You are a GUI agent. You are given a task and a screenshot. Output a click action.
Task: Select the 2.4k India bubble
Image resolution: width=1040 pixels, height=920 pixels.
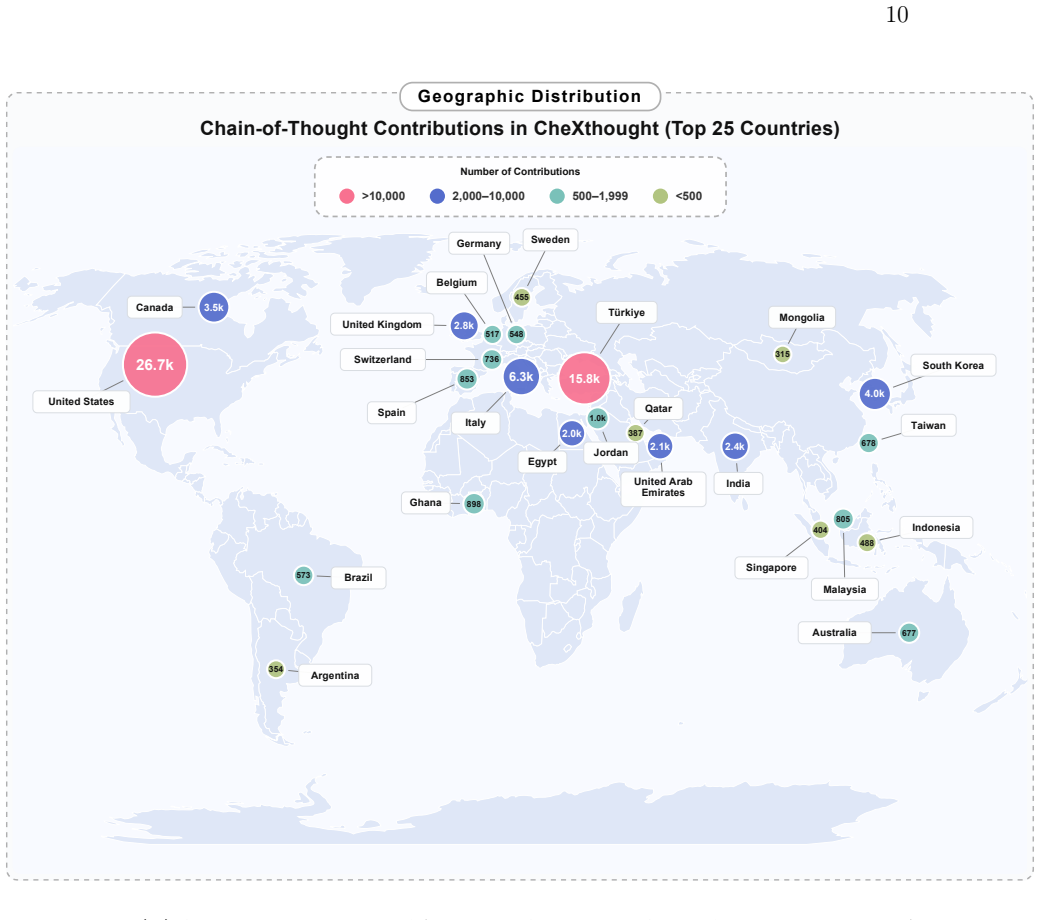[x=734, y=446]
